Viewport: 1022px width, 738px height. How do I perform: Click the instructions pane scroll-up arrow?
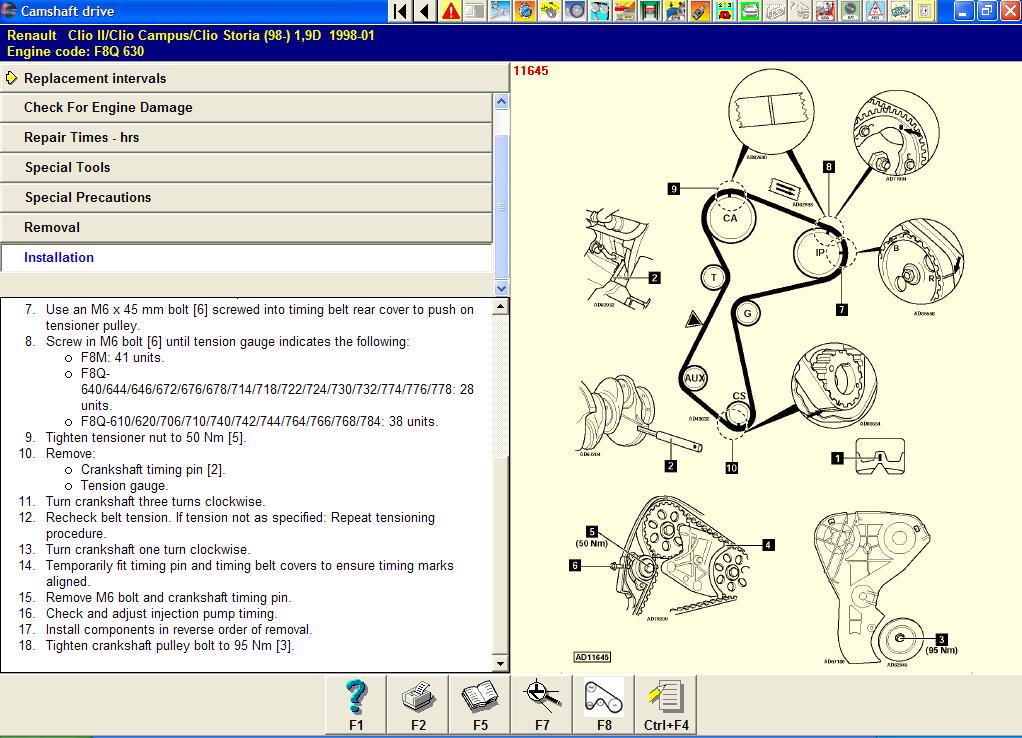coord(501,306)
